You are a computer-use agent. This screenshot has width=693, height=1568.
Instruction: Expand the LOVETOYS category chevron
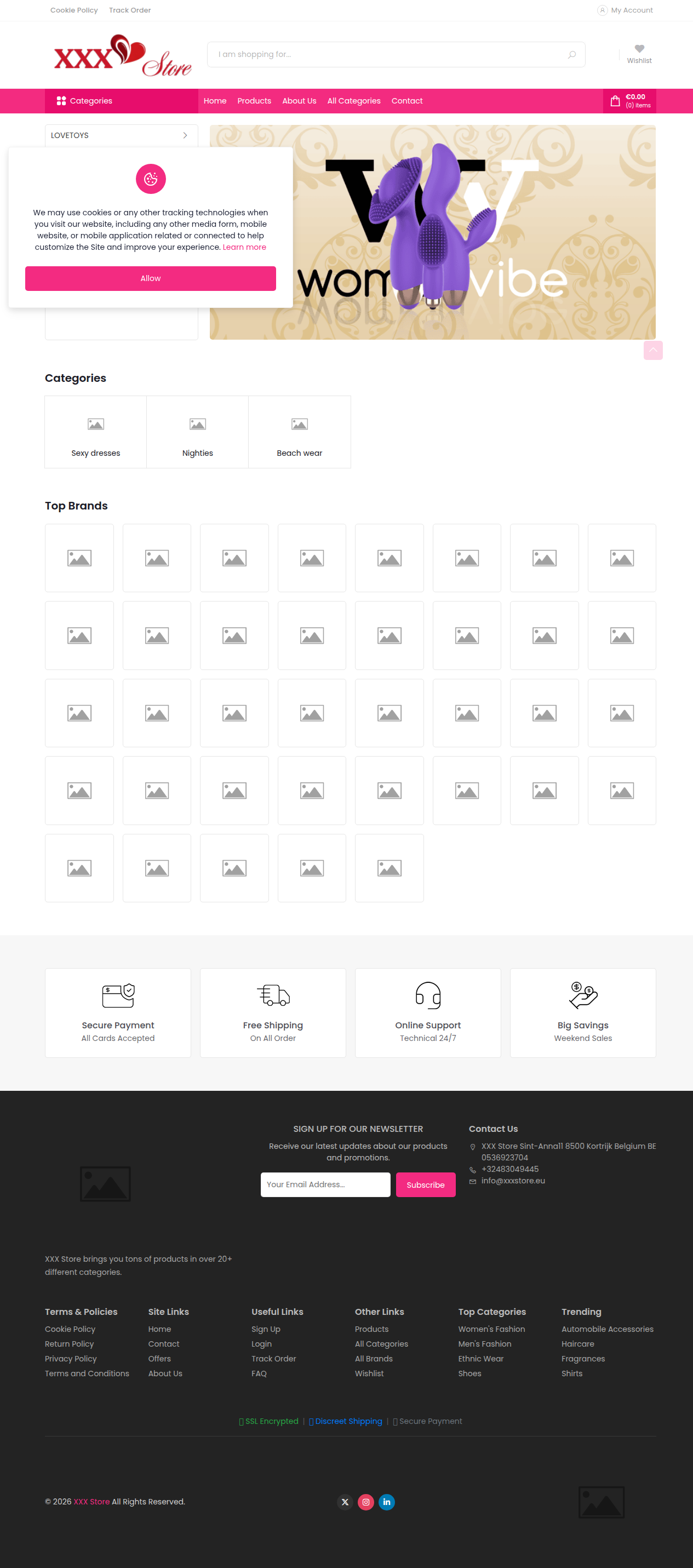click(x=185, y=135)
